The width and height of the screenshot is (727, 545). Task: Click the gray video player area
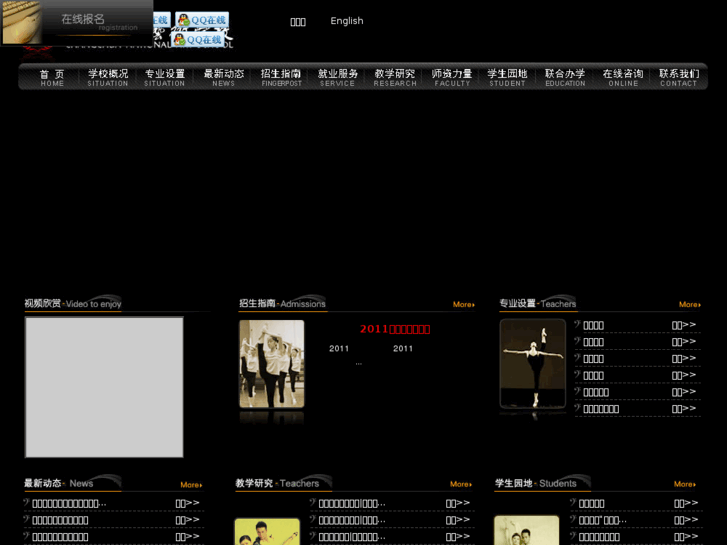(104, 387)
